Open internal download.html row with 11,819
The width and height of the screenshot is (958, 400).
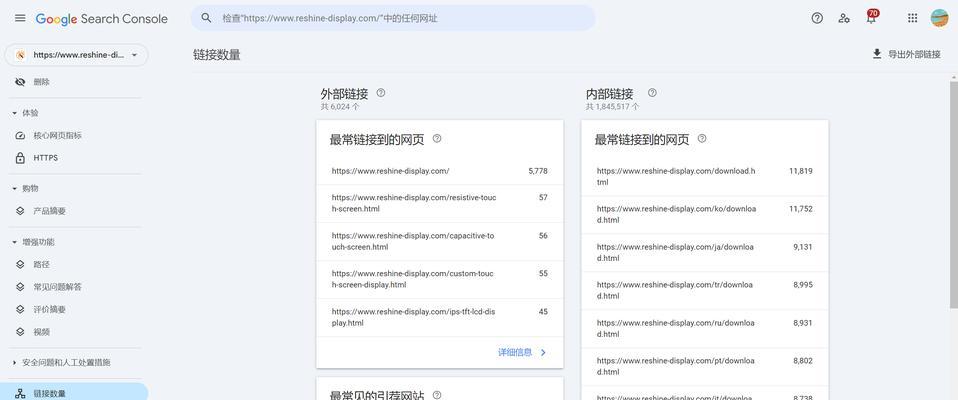click(x=704, y=176)
